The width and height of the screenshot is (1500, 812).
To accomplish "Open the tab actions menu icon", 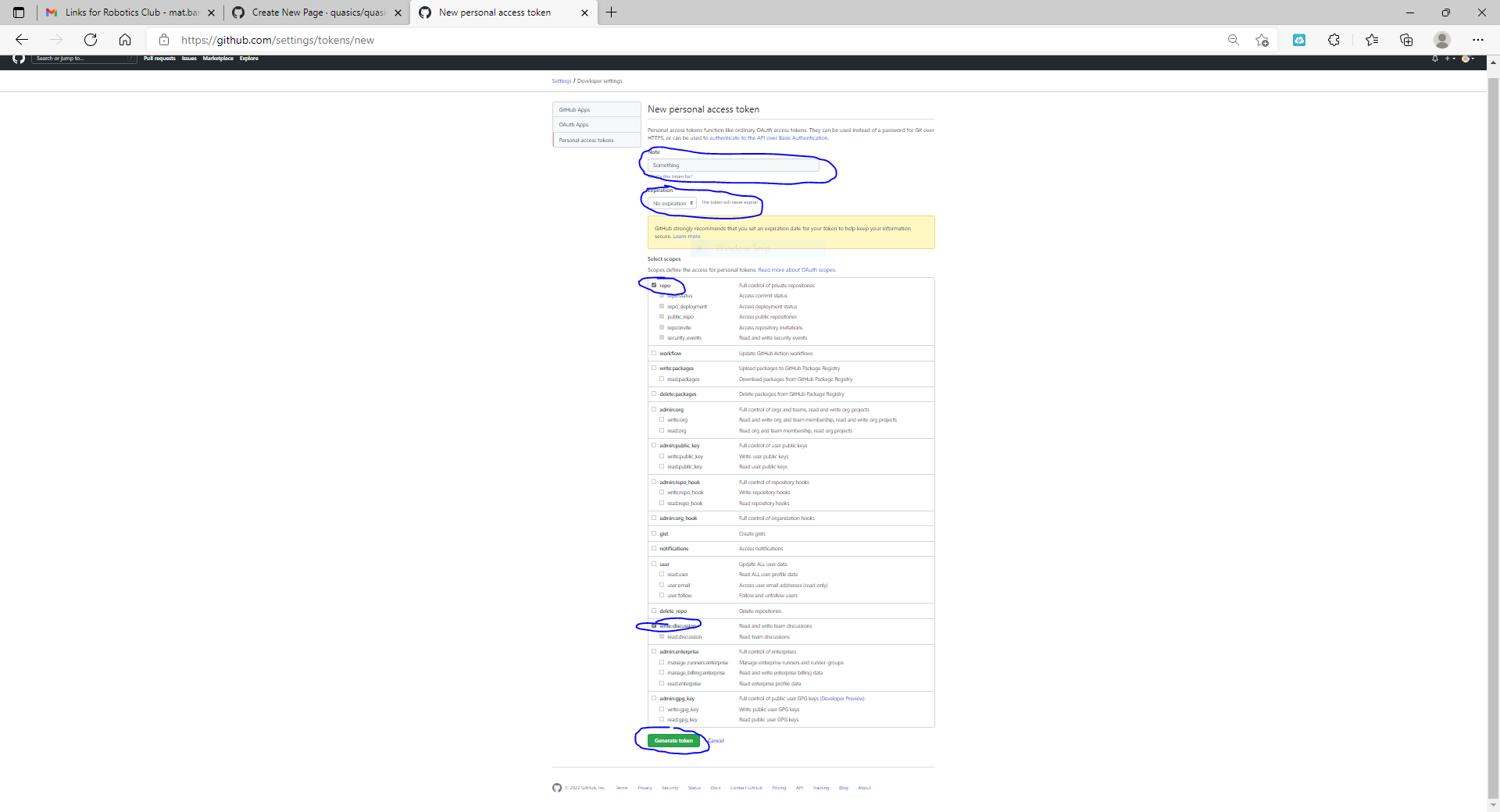I will coord(19,12).
